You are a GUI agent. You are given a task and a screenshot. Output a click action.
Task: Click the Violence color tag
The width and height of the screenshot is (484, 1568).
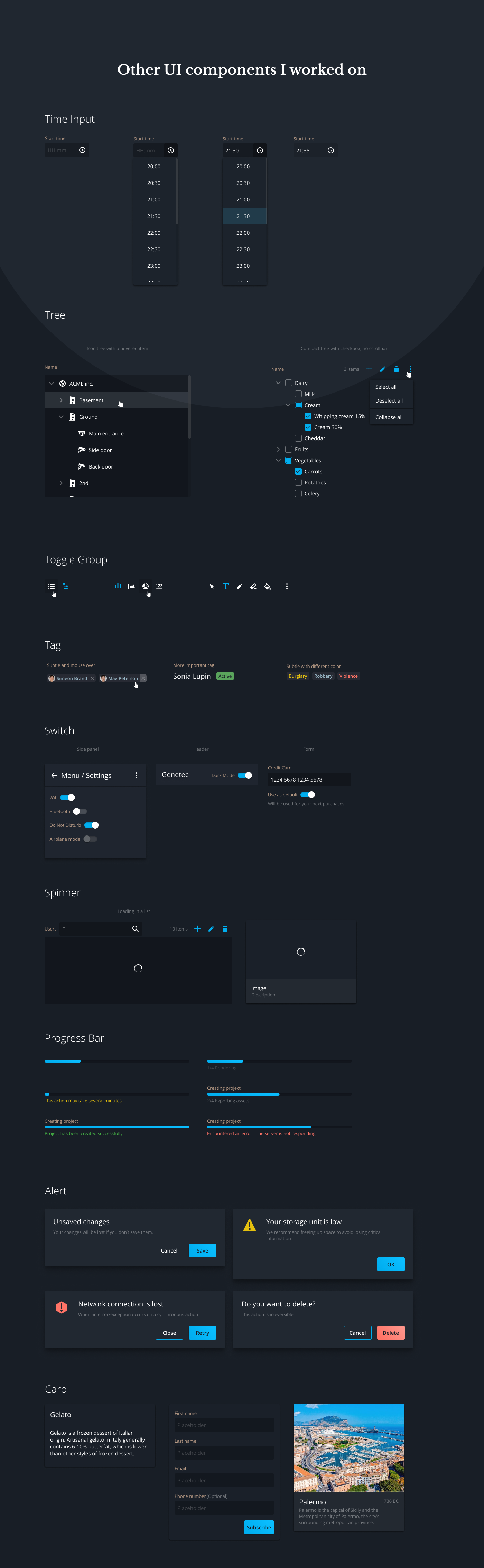[x=349, y=676]
